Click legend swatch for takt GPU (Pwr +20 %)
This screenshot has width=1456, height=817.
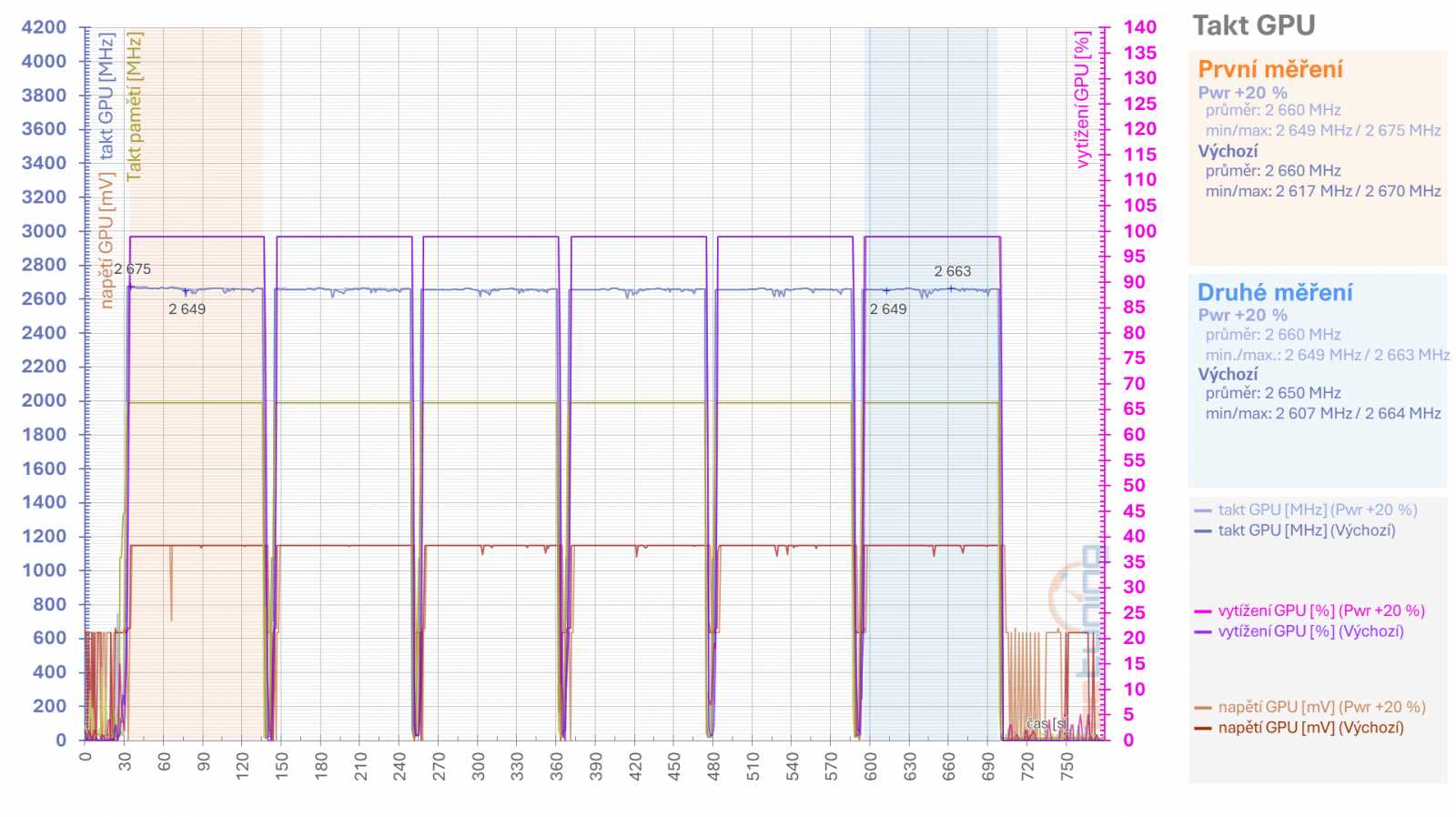1203,510
